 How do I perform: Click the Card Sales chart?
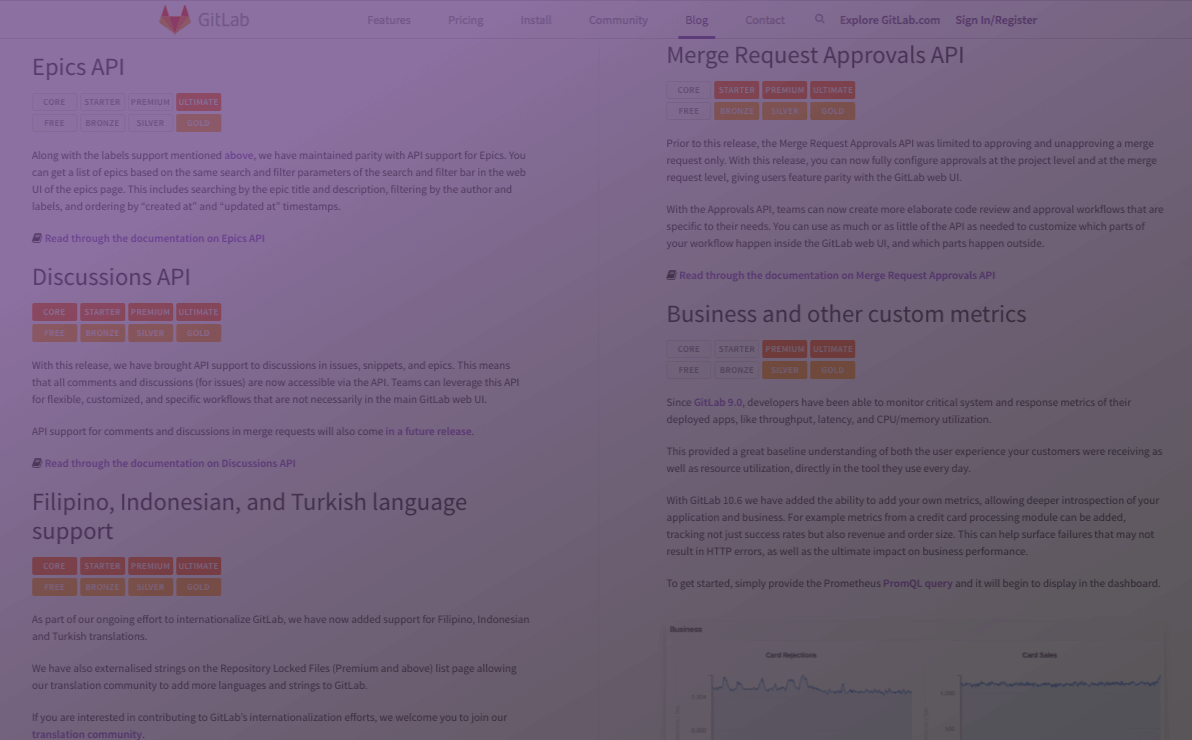pos(1039,692)
